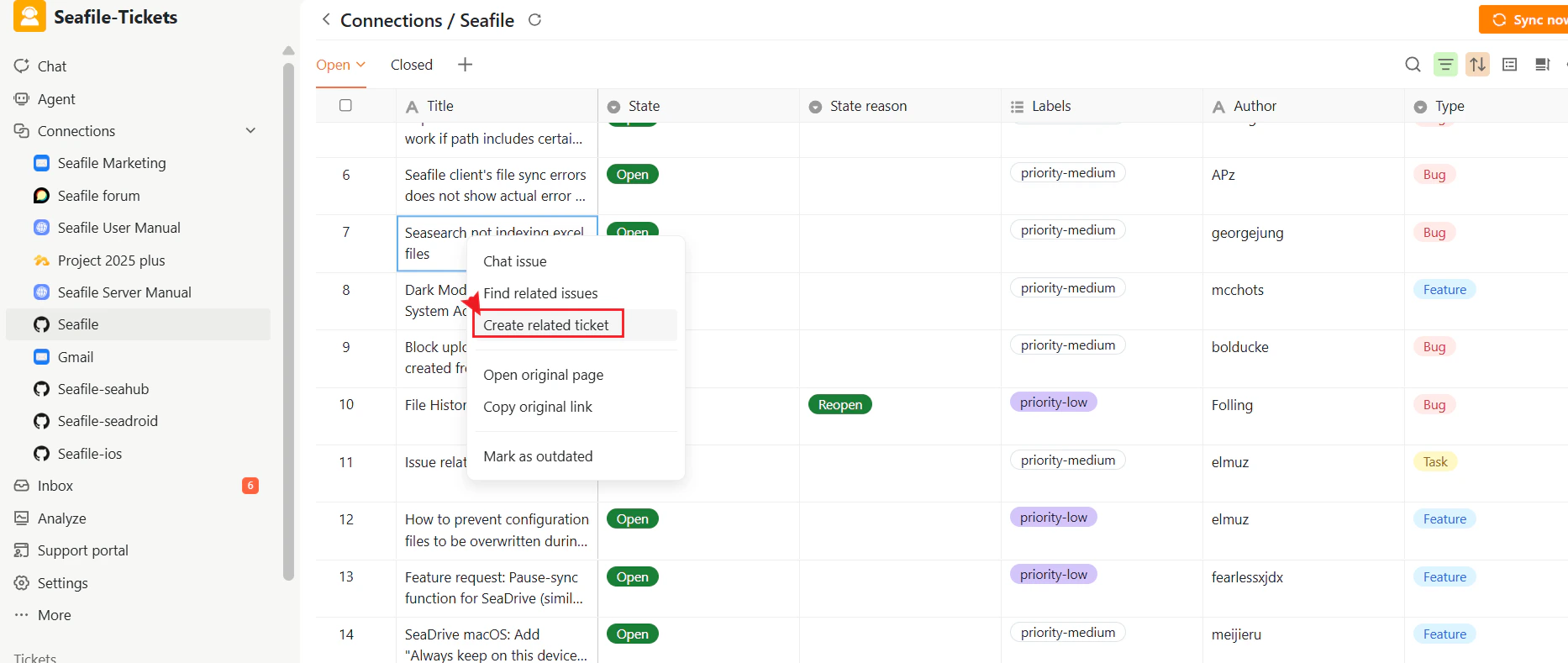The image size is (1568, 663).
Task: Open Seafile-ios repository connection
Action: [89, 454]
